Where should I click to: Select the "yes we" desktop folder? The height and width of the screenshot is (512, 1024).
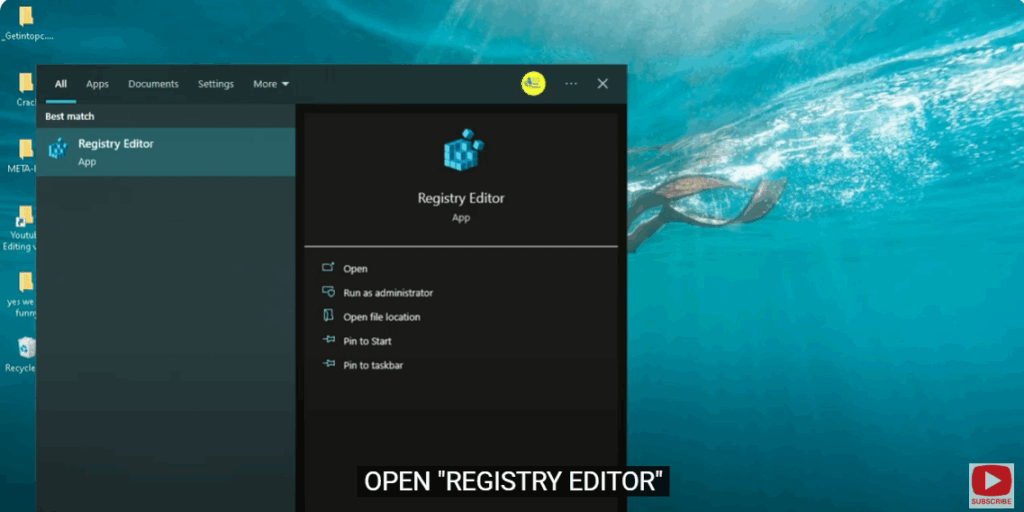[22, 295]
